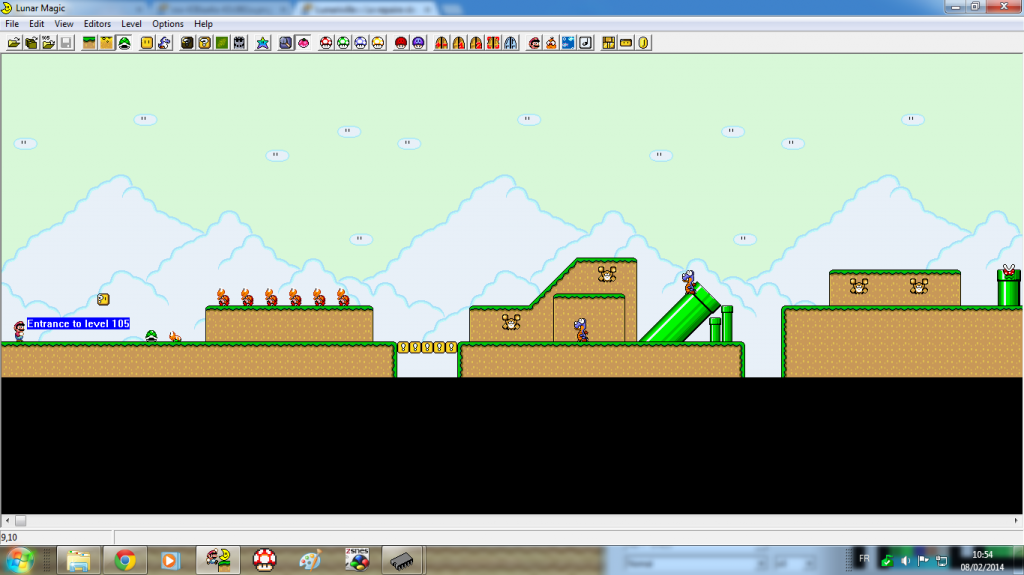Click the Open Level Number 105 icon
The width and height of the screenshot is (1024, 575).
[48, 42]
